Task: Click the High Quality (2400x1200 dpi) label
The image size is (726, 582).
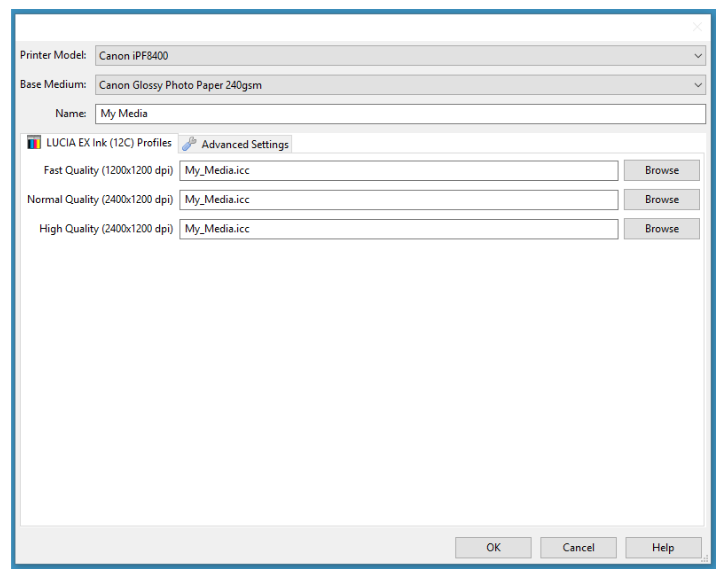Action: pos(106,229)
